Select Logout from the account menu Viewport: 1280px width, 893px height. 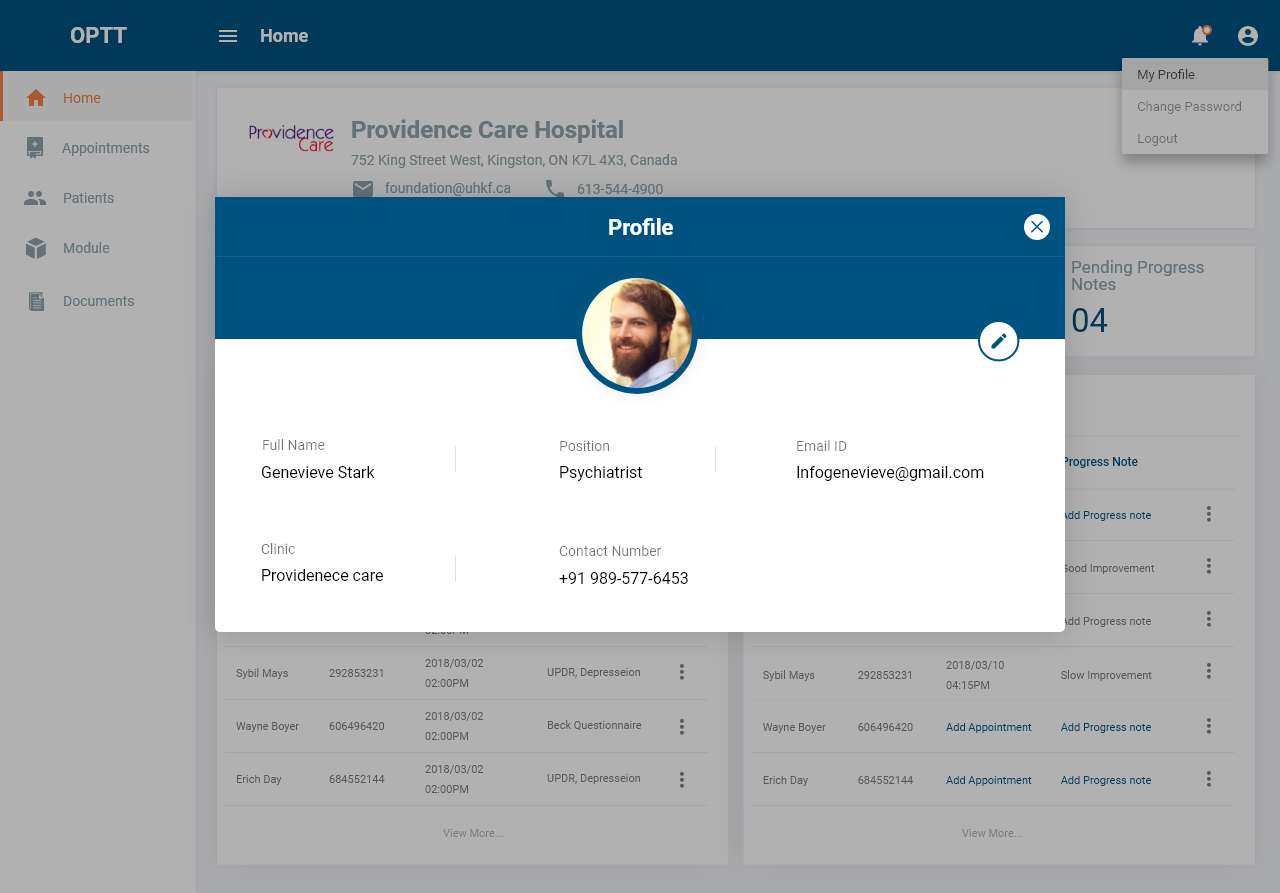point(1157,139)
